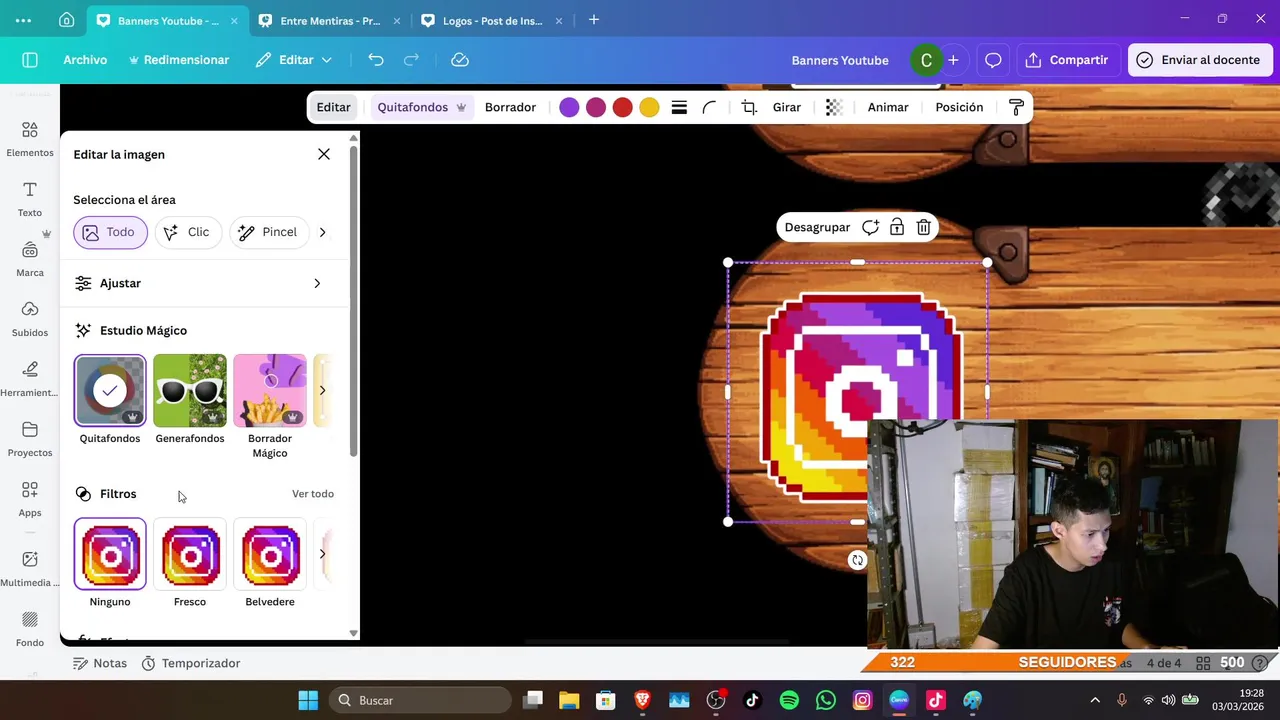Toggle the sidebar panel icon beside Archivo
1280x720 pixels.
click(30, 60)
